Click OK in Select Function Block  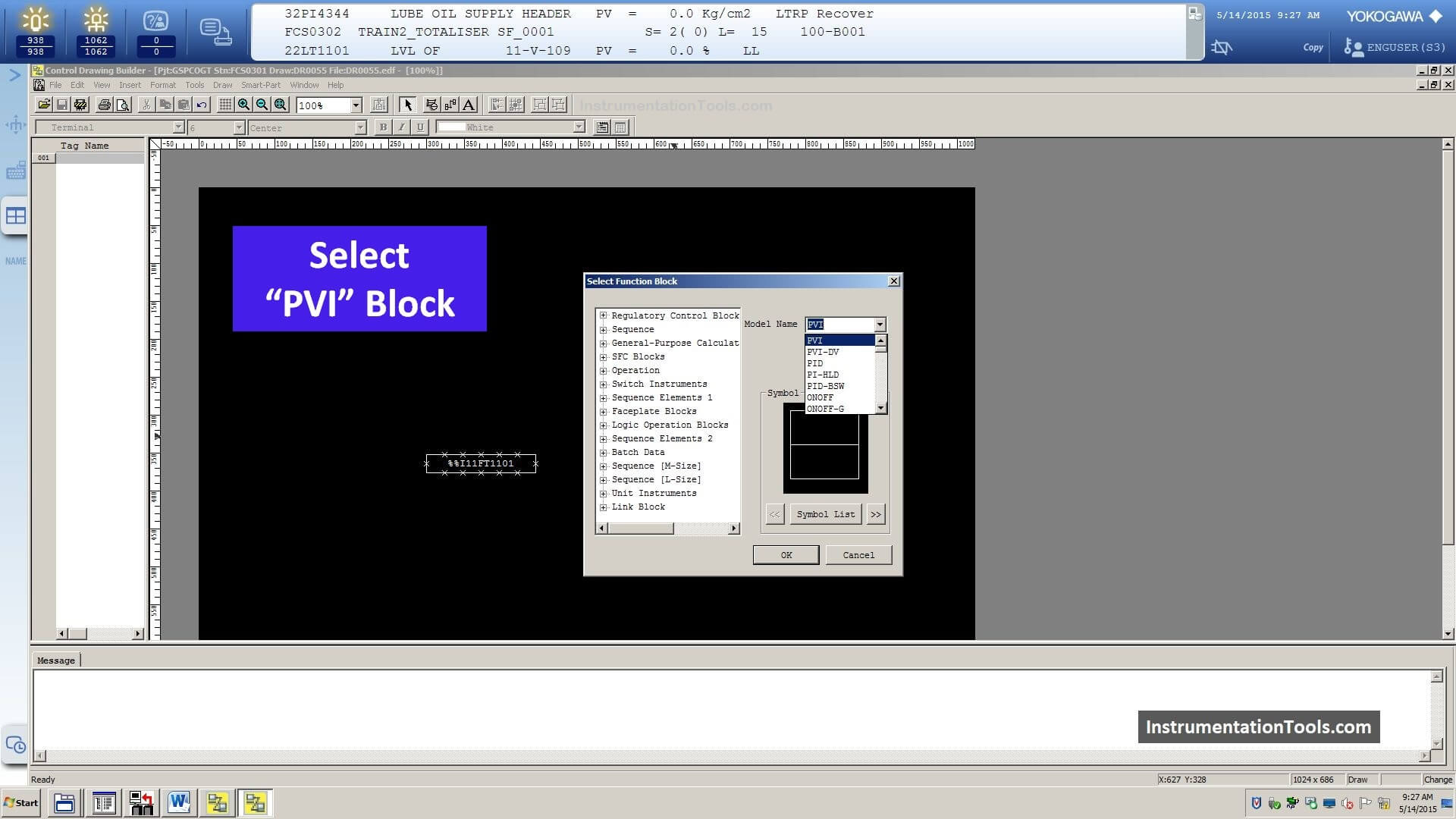pyautogui.click(x=786, y=555)
